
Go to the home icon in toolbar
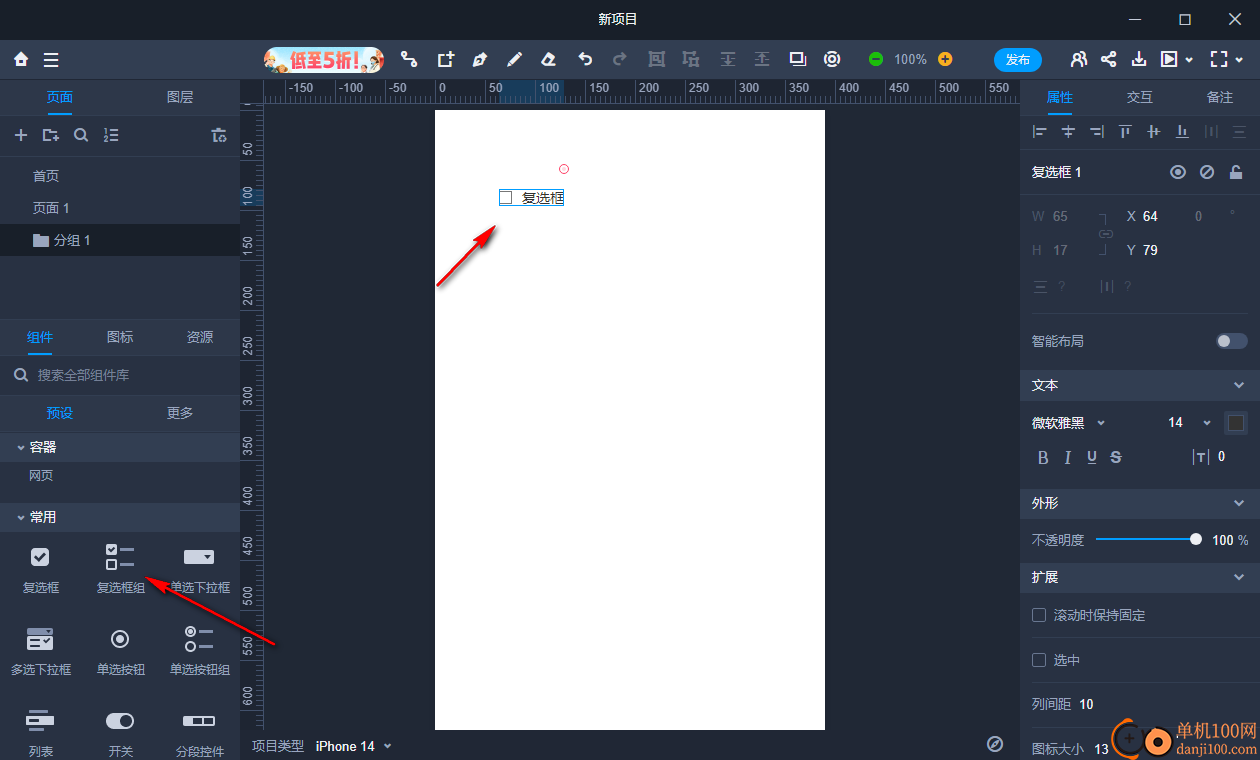pyautogui.click(x=21, y=60)
